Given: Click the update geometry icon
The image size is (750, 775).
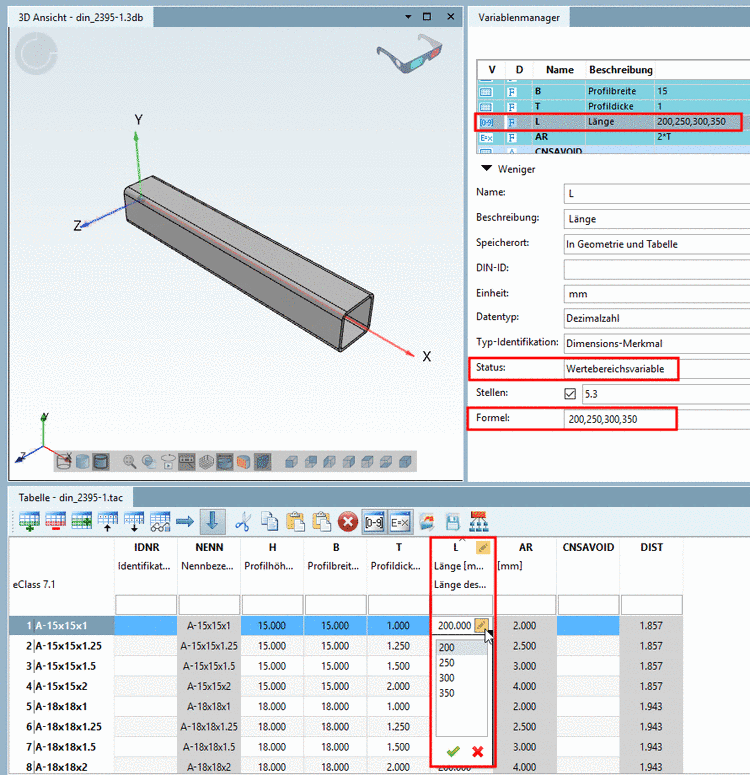Looking at the screenshot, I should [x=427, y=522].
